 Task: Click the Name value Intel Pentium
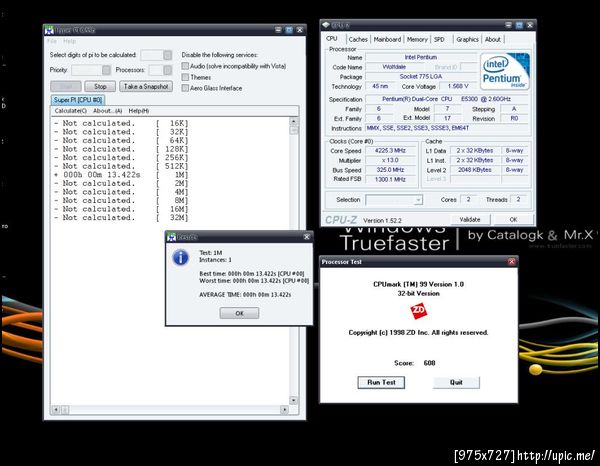click(x=421, y=57)
